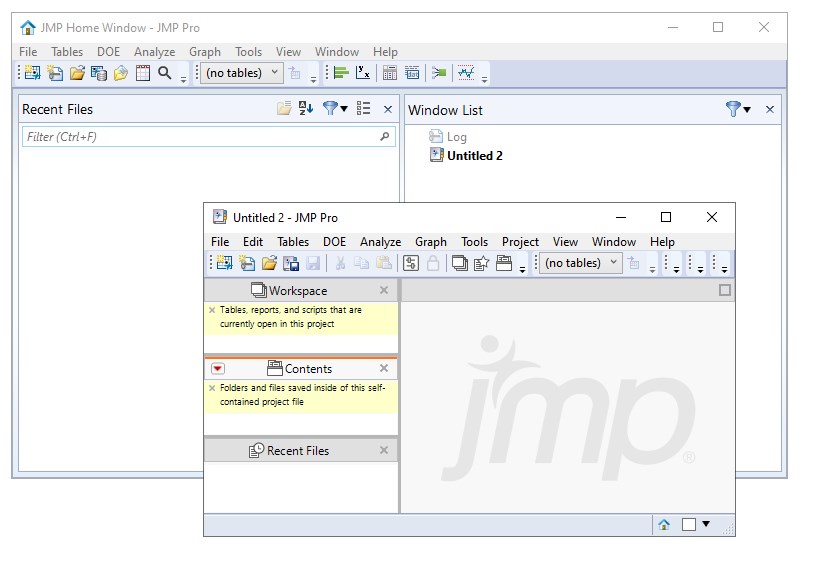832x564 pixels.
Task: Click the green Distribution bars icon
Action: click(341, 73)
